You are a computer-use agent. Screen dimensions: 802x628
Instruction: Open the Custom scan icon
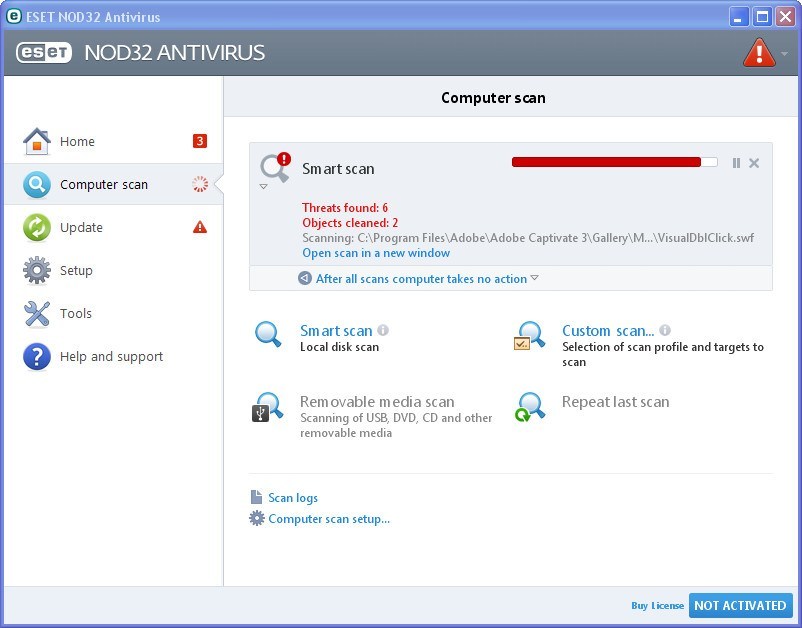[x=528, y=337]
